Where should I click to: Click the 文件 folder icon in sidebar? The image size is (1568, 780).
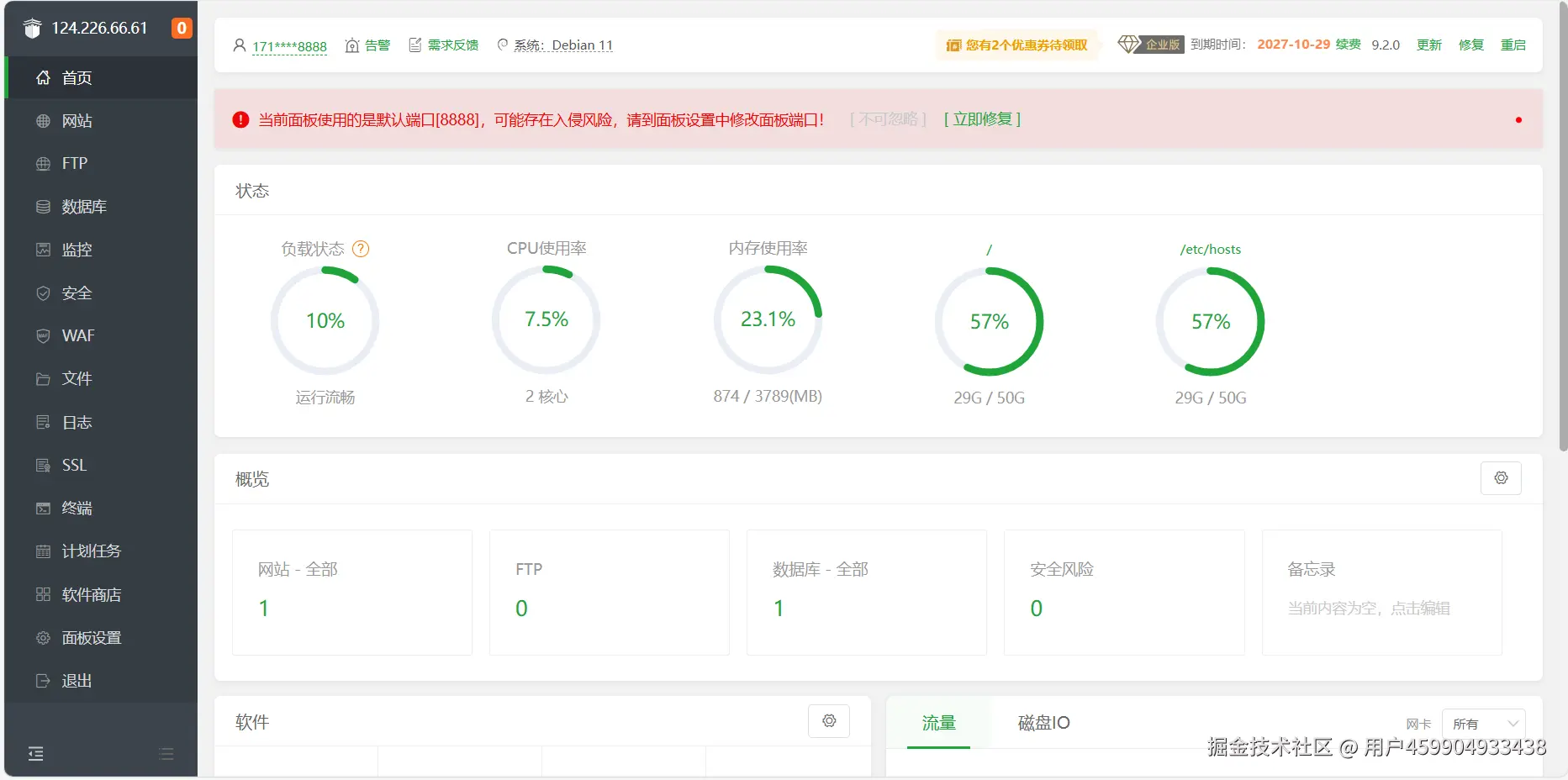click(x=43, y=379)
